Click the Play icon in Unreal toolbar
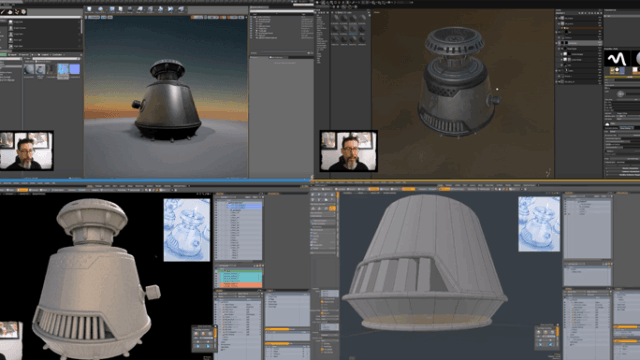Image resolution: width=640 pixels, height=360 pixels. [x=171, y=9]
